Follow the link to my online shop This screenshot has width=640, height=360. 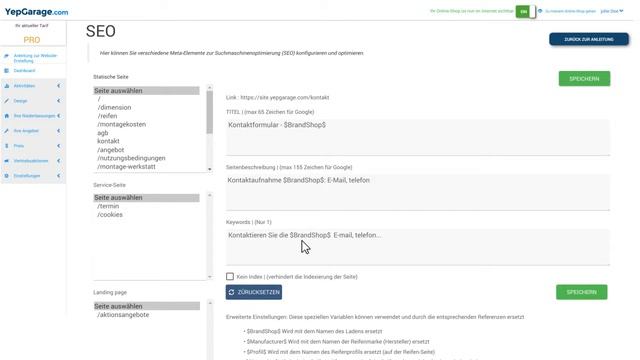[x=570, y=11]
